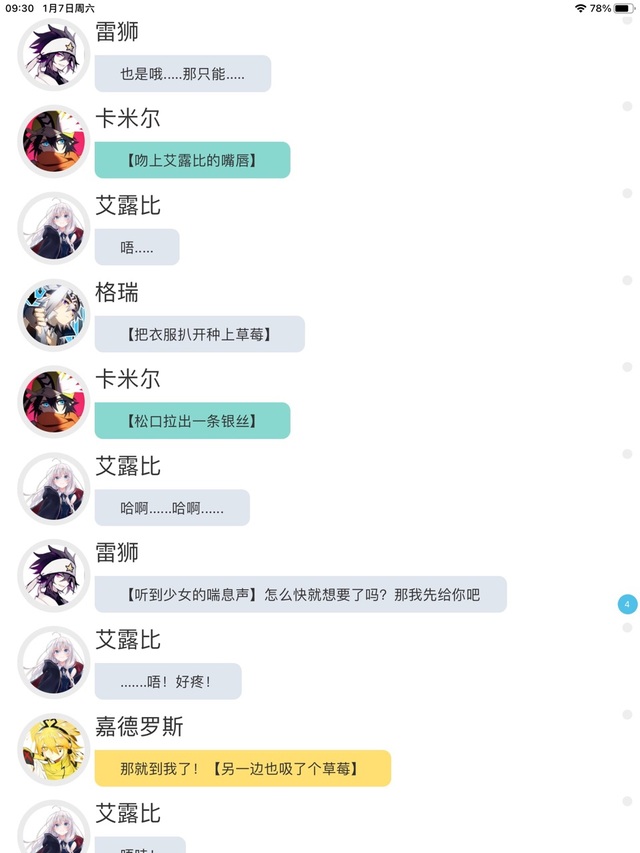Select the first teal bubble from 卡米尔

pyautogui.click(x=193, y=160)
